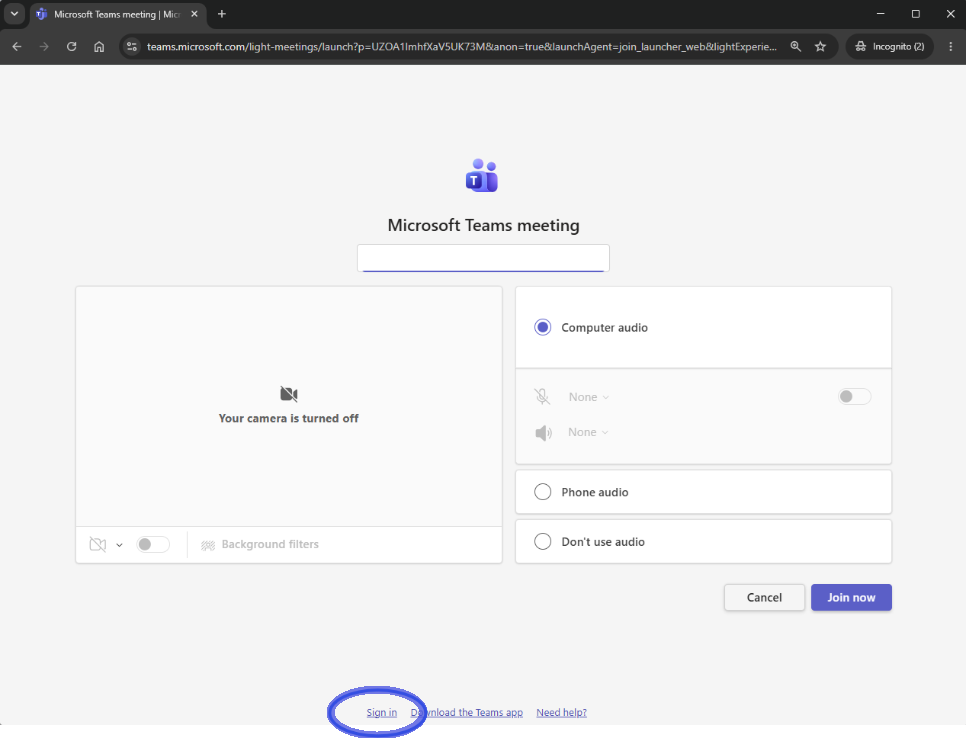Click the camera off icon in preview
The width and height of the screenshot is (966, 738).
(289, 394)
